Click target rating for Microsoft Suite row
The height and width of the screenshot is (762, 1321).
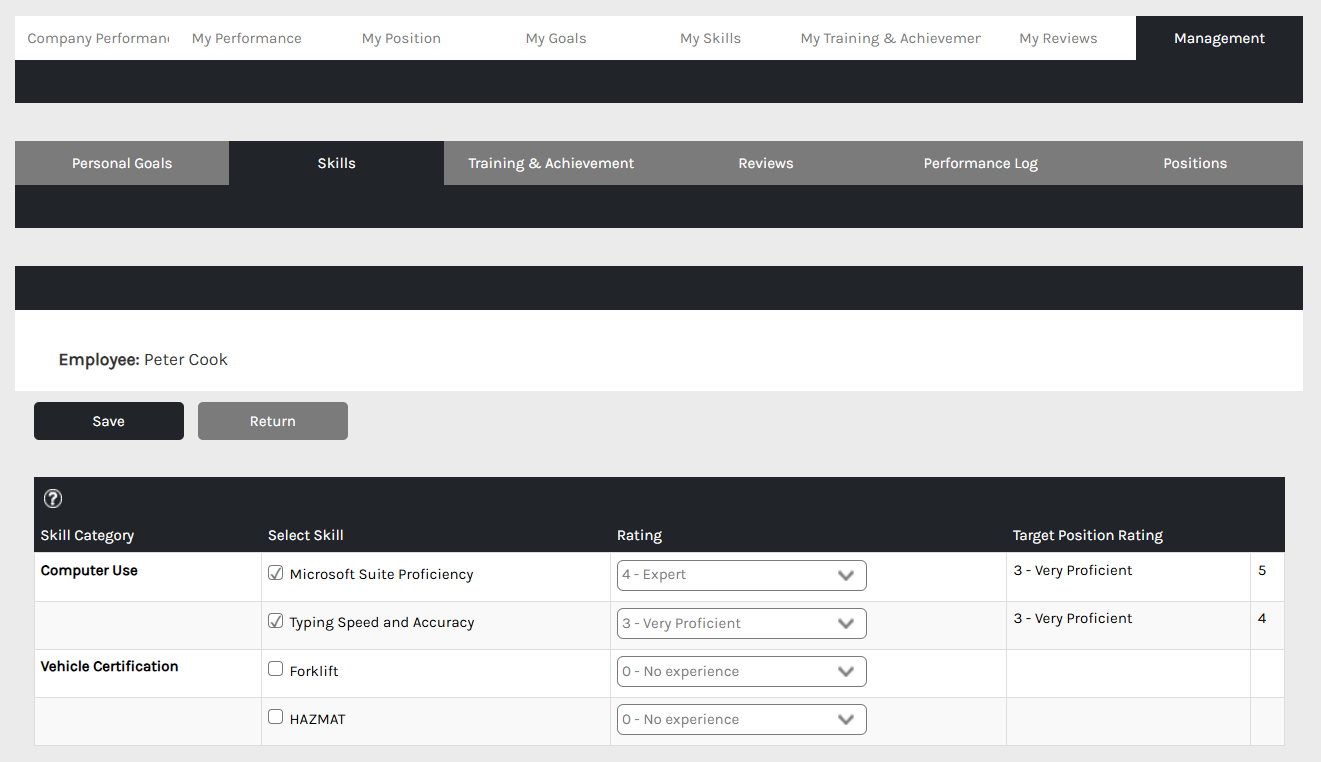tap(1073, 570)
